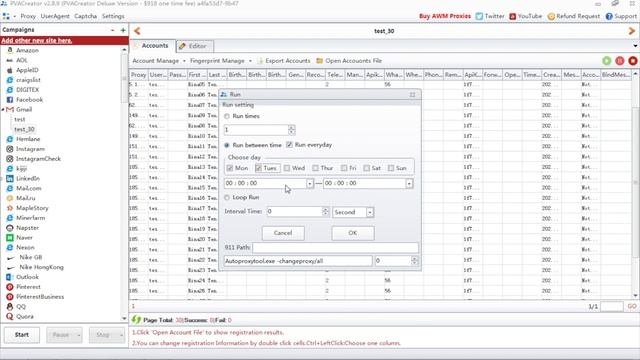Open the Settings menu
Viewport: 640px width, 360px height.
tap(113, 16)
